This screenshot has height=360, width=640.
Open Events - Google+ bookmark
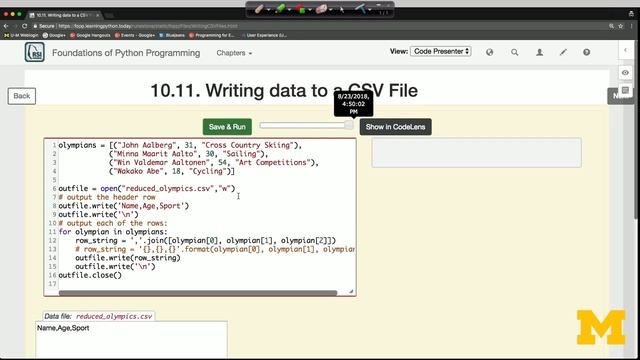135,36
